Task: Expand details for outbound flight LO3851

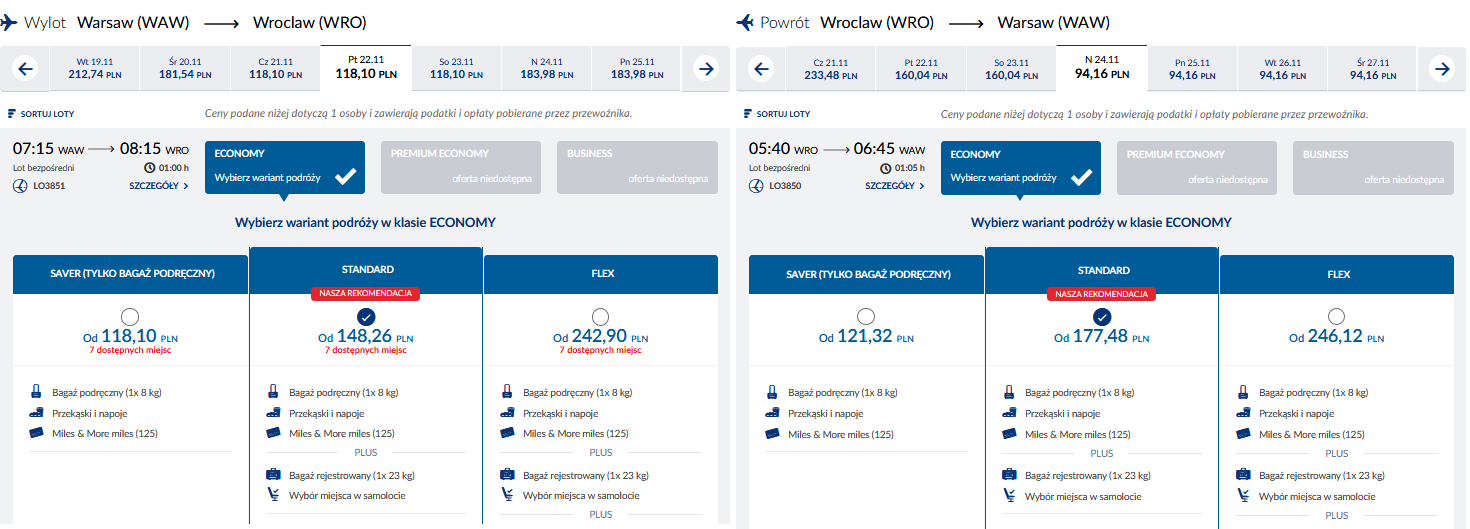Action: pyautogui.click(x=159, y=186)
